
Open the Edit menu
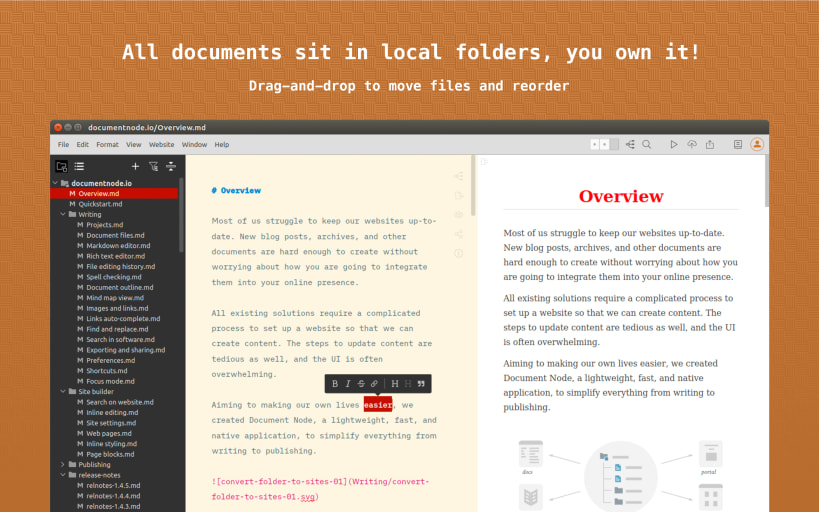83,145
